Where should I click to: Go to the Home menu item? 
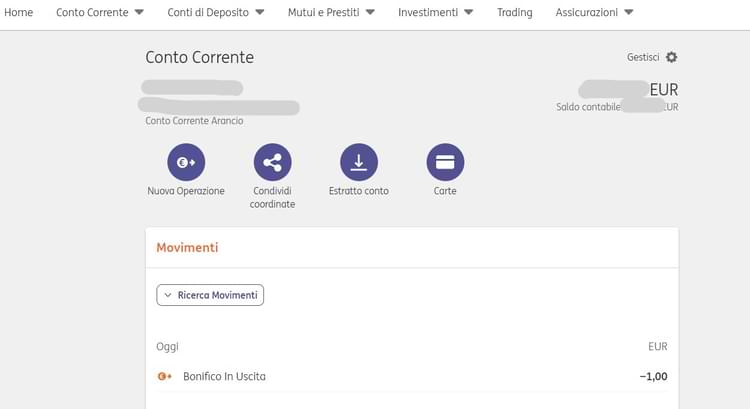click(19, 12)
